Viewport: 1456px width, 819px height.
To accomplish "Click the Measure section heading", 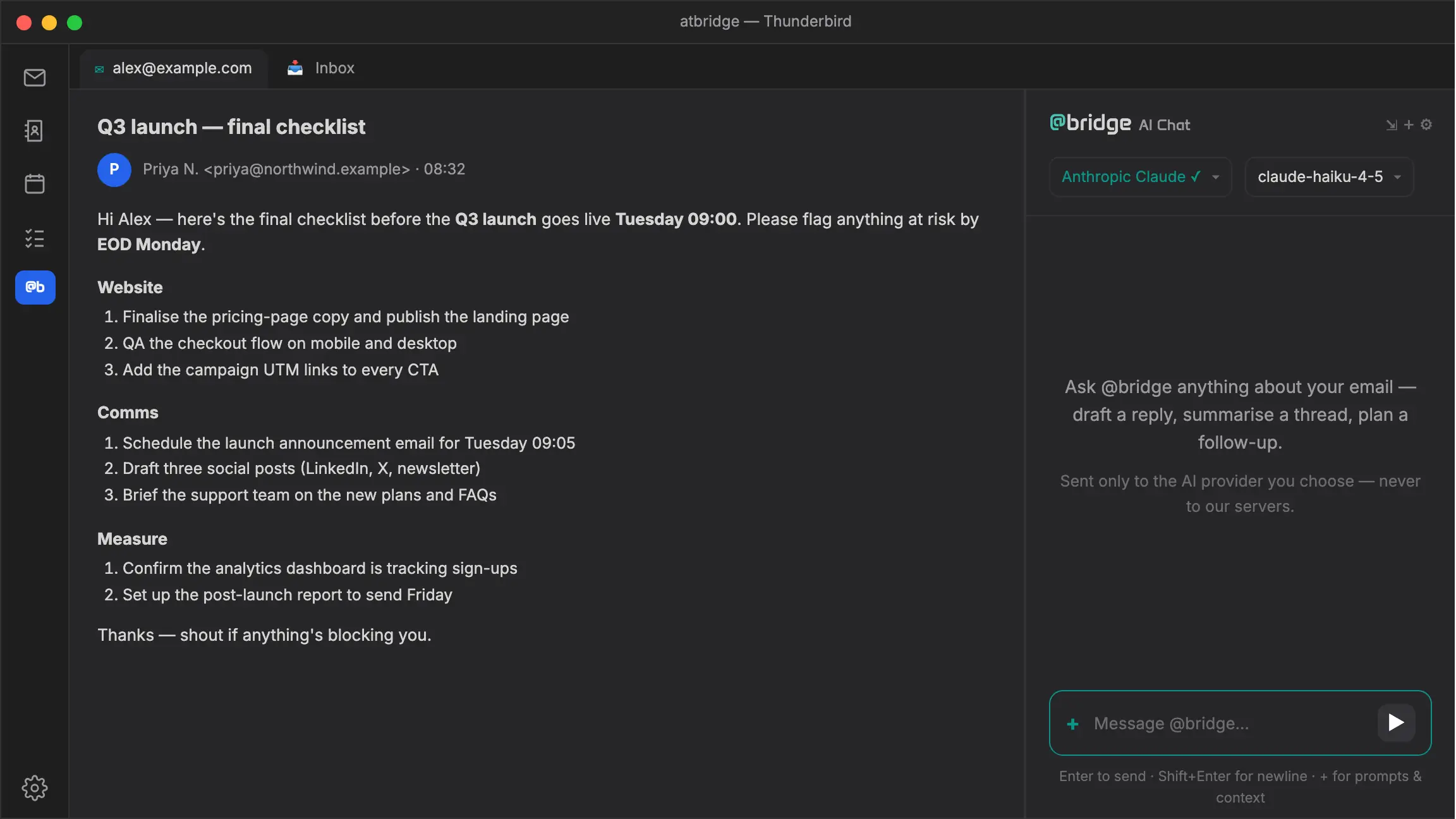I will tap(132, 539).
